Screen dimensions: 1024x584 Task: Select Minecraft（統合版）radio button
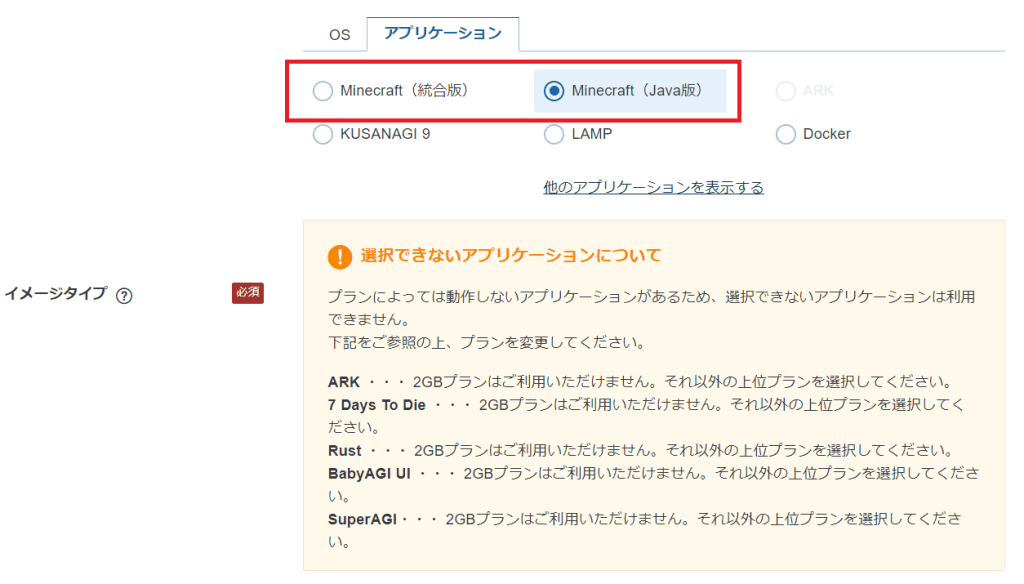click(323, 91)
